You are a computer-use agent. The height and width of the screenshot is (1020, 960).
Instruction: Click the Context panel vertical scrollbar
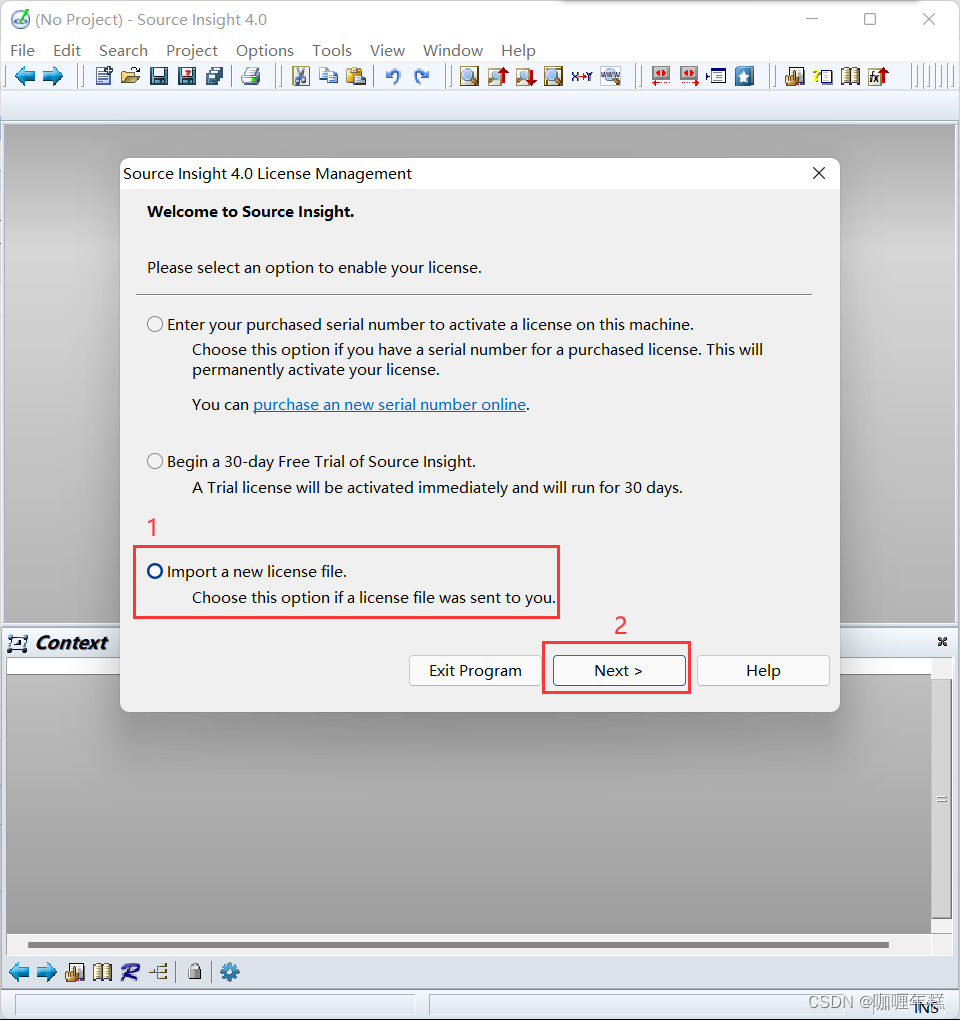(x=941, y=798)
